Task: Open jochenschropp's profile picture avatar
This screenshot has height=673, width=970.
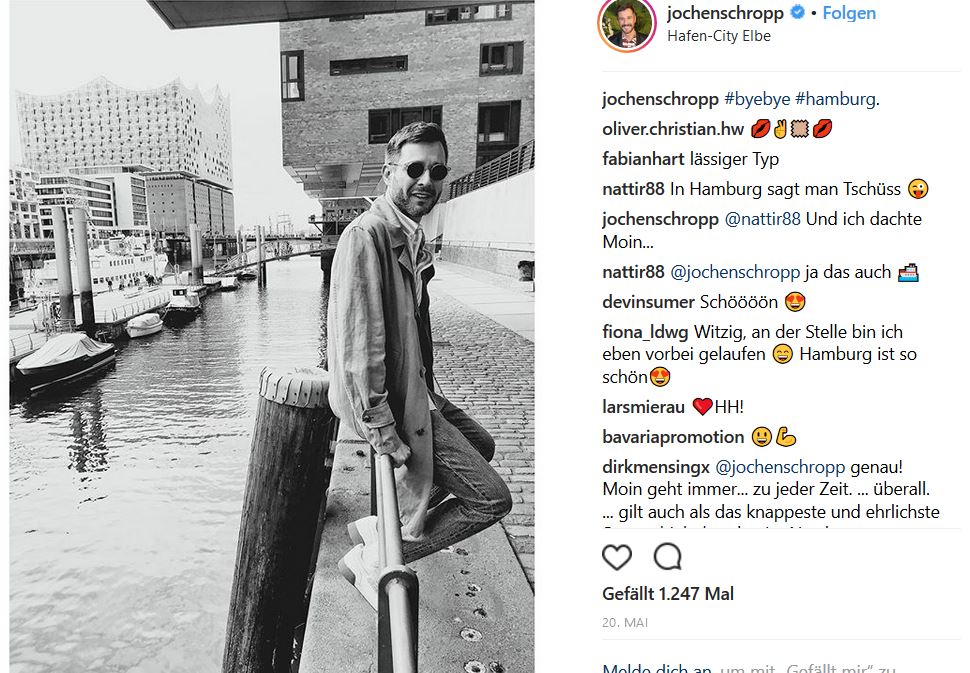Action: [x=627, y=24]
